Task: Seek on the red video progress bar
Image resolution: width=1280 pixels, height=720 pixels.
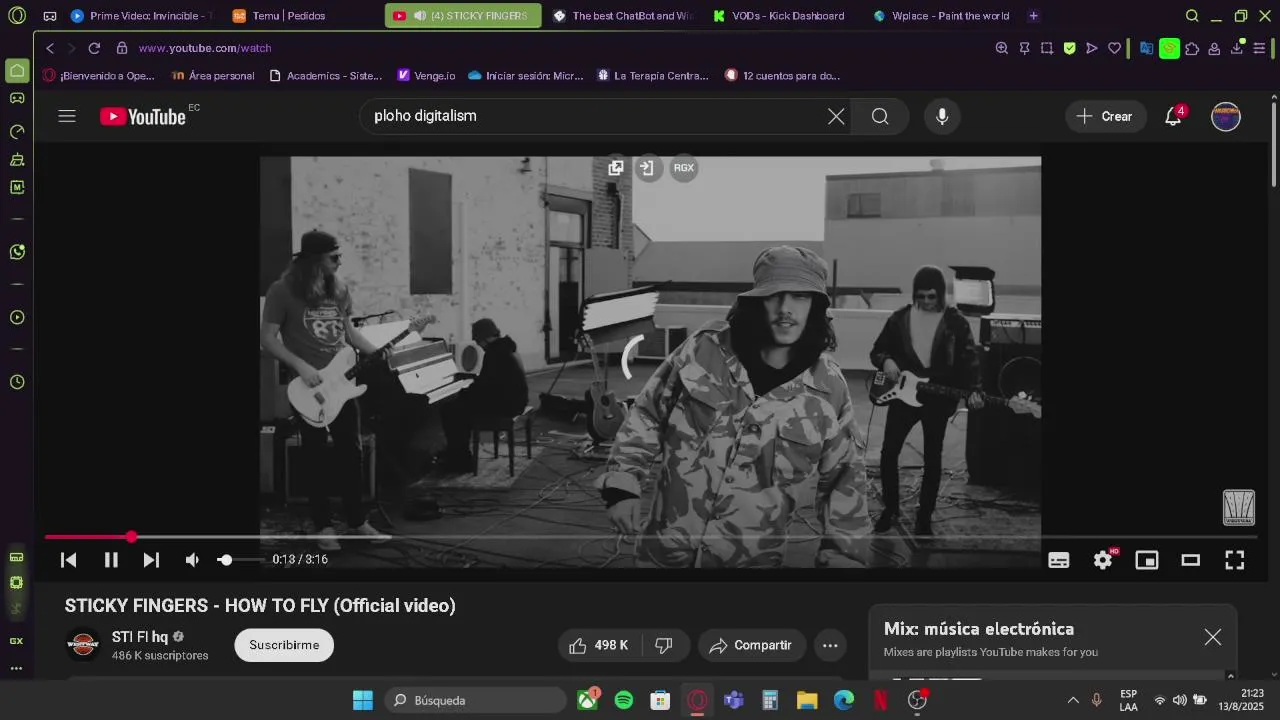Action: point(650,537)
